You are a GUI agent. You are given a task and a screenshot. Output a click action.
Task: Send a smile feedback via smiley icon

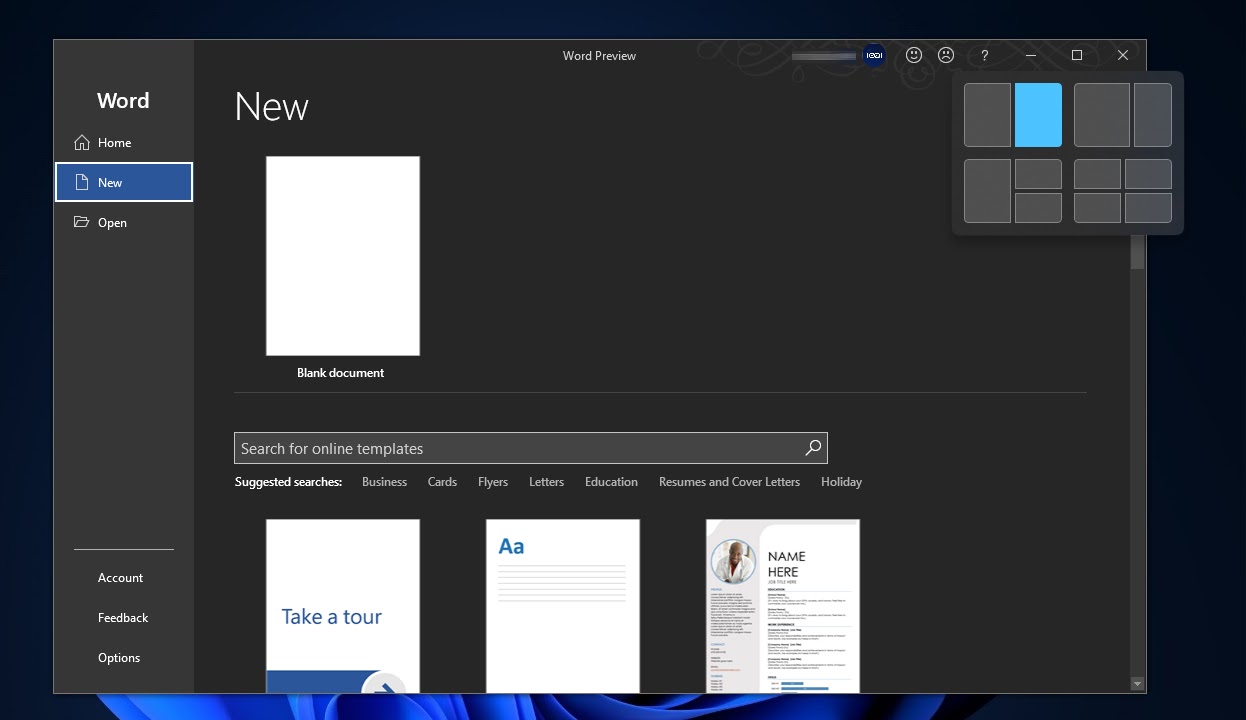point(914,56)
